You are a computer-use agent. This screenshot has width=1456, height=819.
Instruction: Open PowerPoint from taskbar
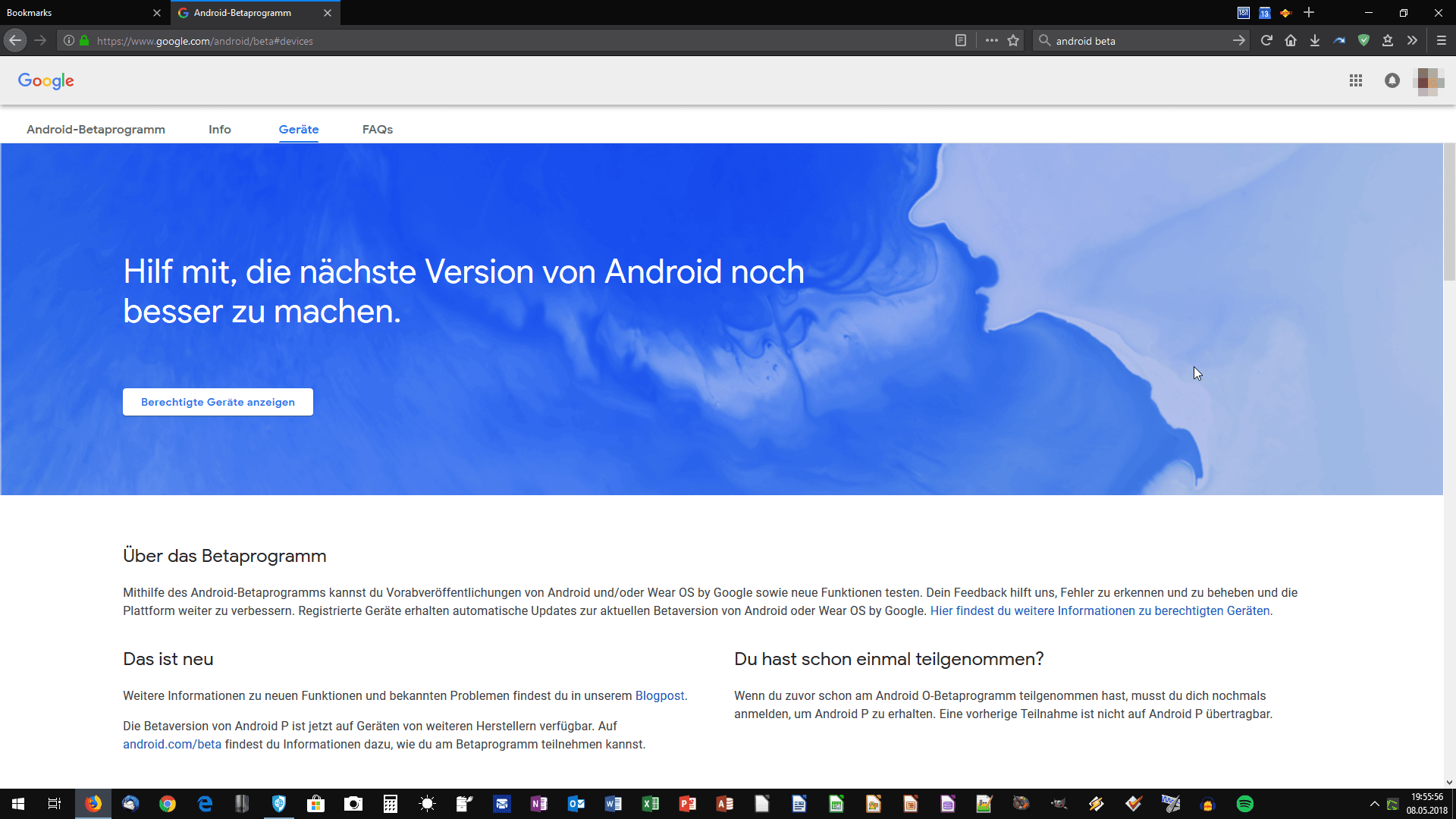pyautogui.click(x=688, y=804)
